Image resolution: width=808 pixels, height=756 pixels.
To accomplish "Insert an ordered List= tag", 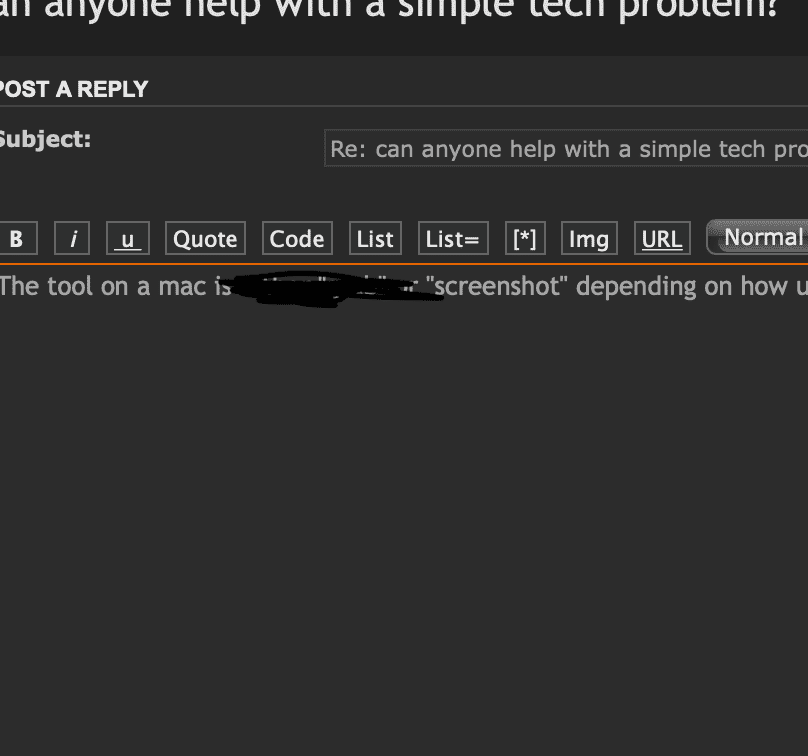I will click(453, 238).
